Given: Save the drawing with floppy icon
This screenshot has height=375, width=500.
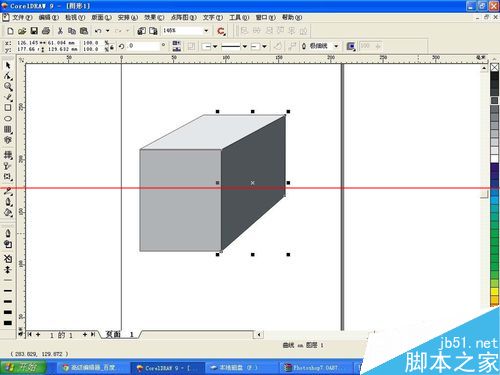Looking at the screenshot, I should point(34,31).
